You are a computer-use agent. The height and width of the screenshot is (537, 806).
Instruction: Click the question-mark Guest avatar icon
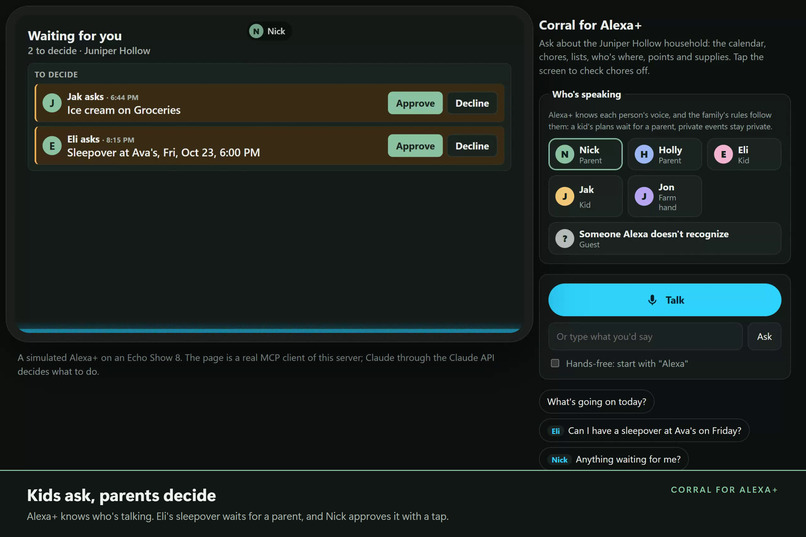click(x=564, y=238)
